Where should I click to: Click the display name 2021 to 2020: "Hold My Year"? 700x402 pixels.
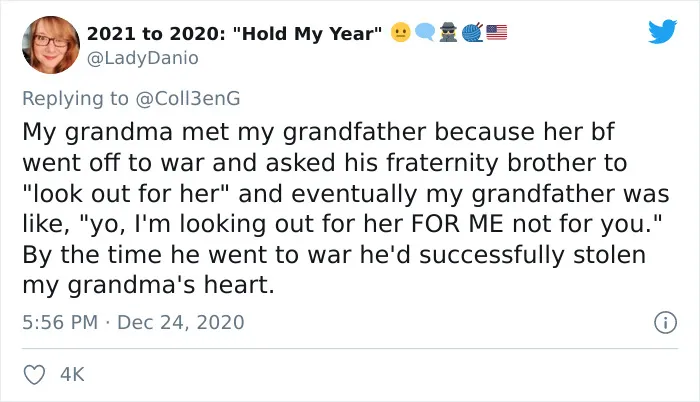235,34
